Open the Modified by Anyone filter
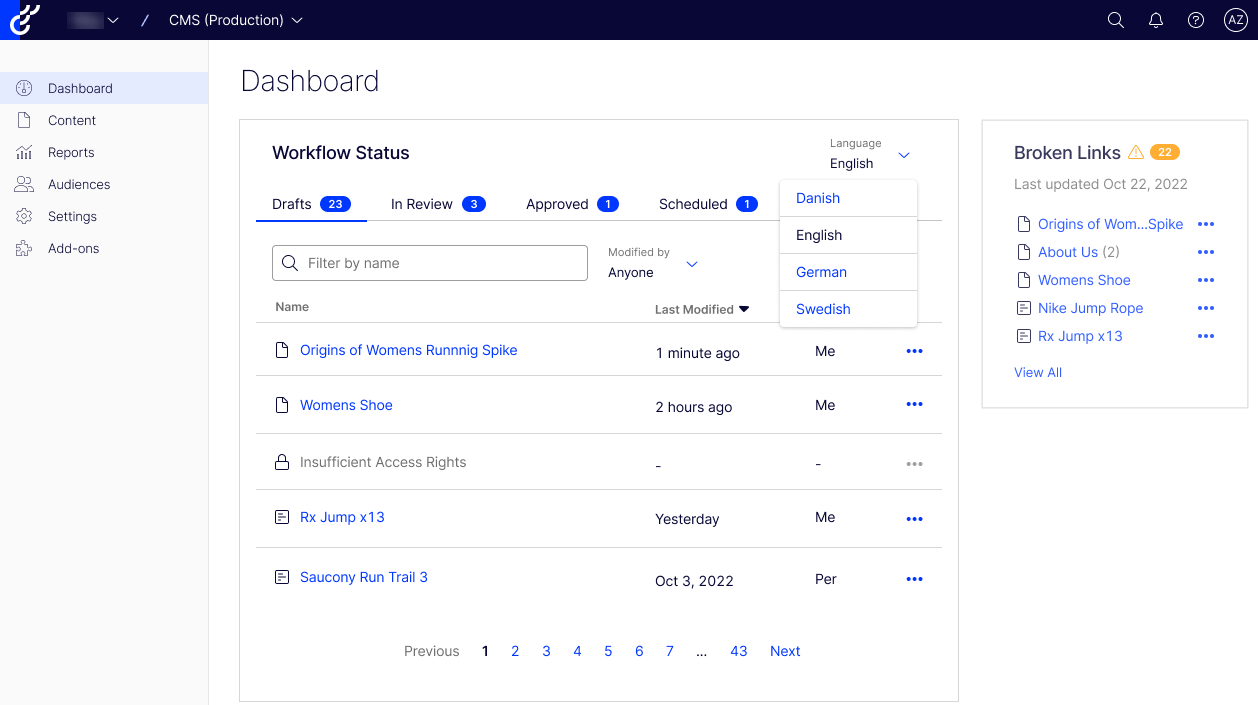This screenshot has height=705, width=1258. 690,264
